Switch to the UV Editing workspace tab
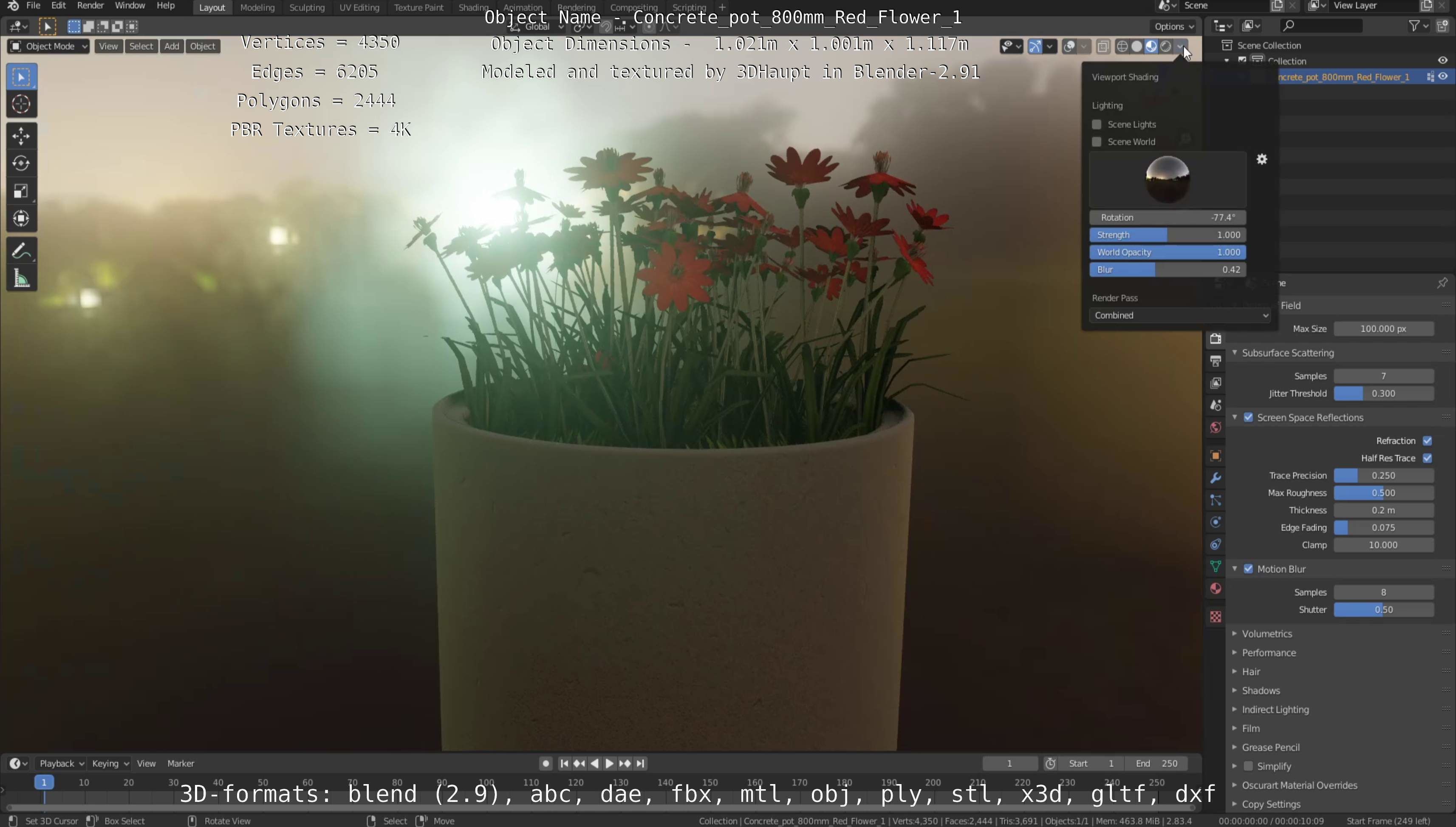 point(359,7)
